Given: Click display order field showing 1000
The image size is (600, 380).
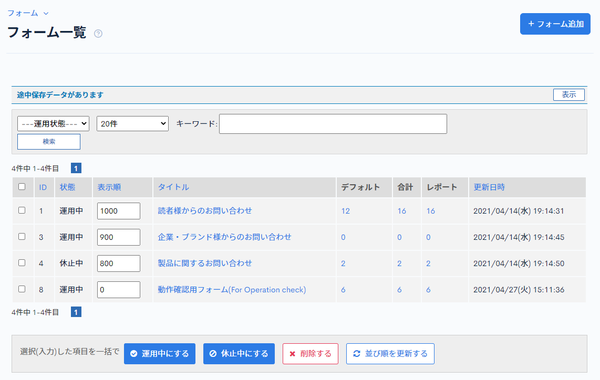Looking at the screenshot, I should click(x=119, y=211).
